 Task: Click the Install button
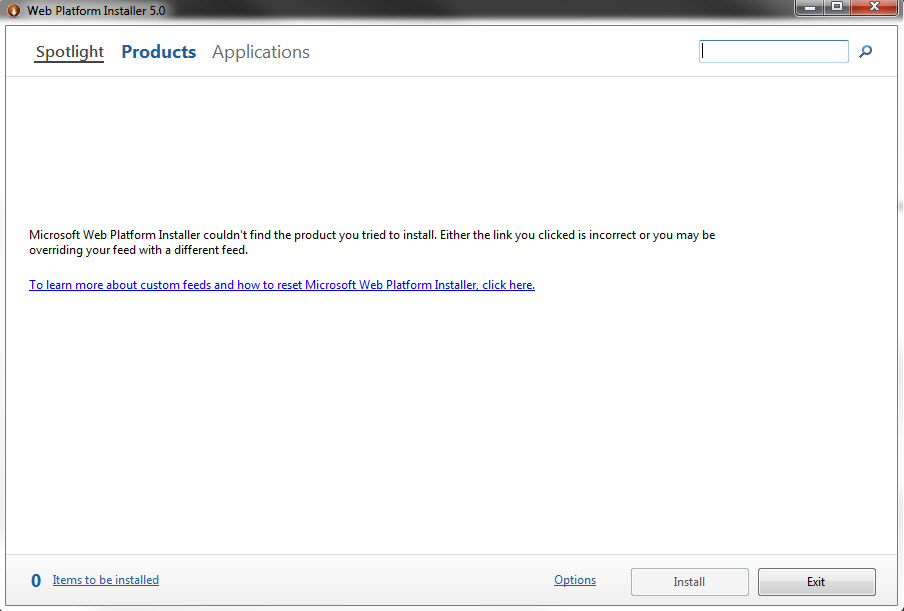pyautogui.click(x=690, y=582)
